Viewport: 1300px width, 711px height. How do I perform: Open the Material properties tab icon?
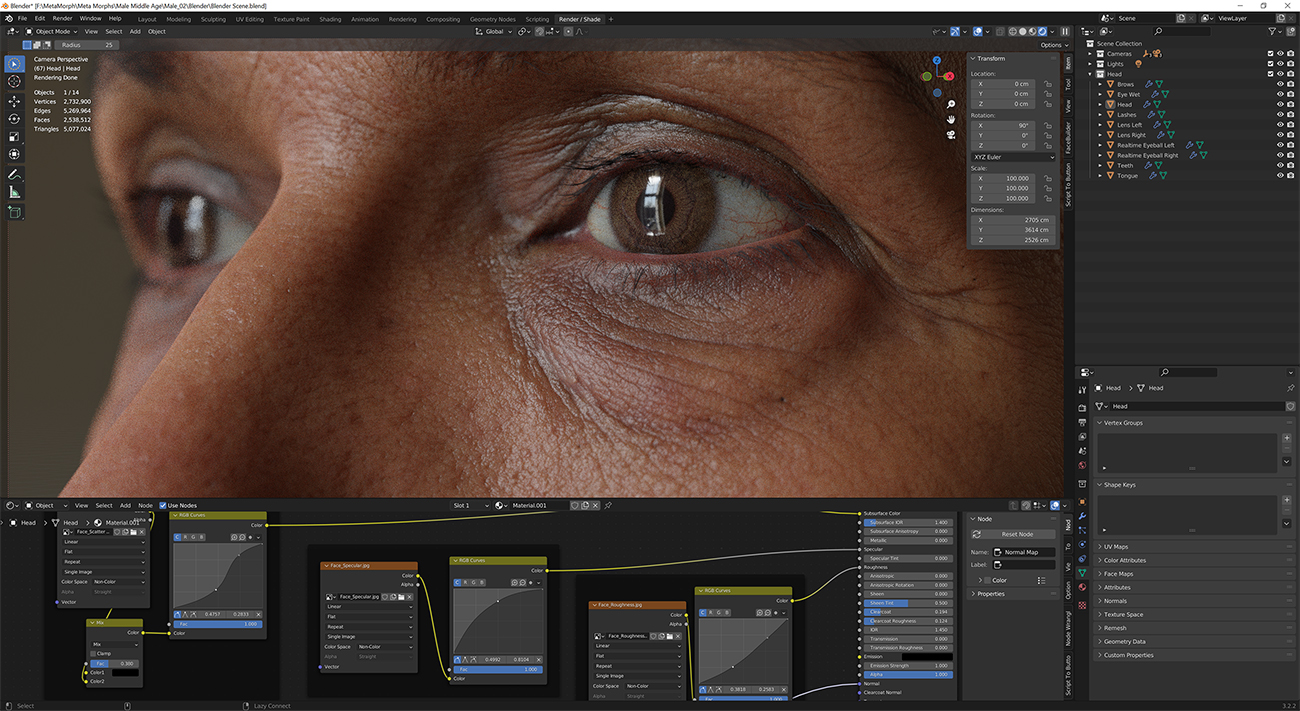(1082, 587)
